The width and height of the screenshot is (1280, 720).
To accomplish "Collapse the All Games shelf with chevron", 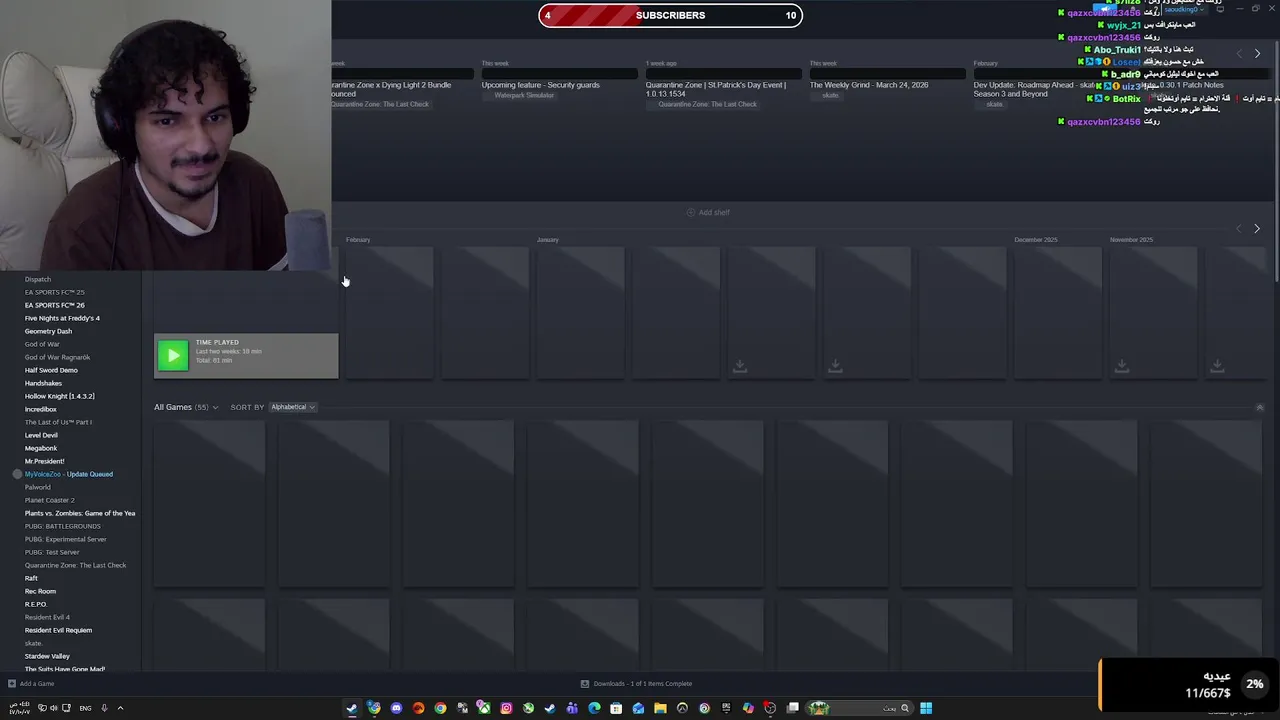I will coord(1259,407).
